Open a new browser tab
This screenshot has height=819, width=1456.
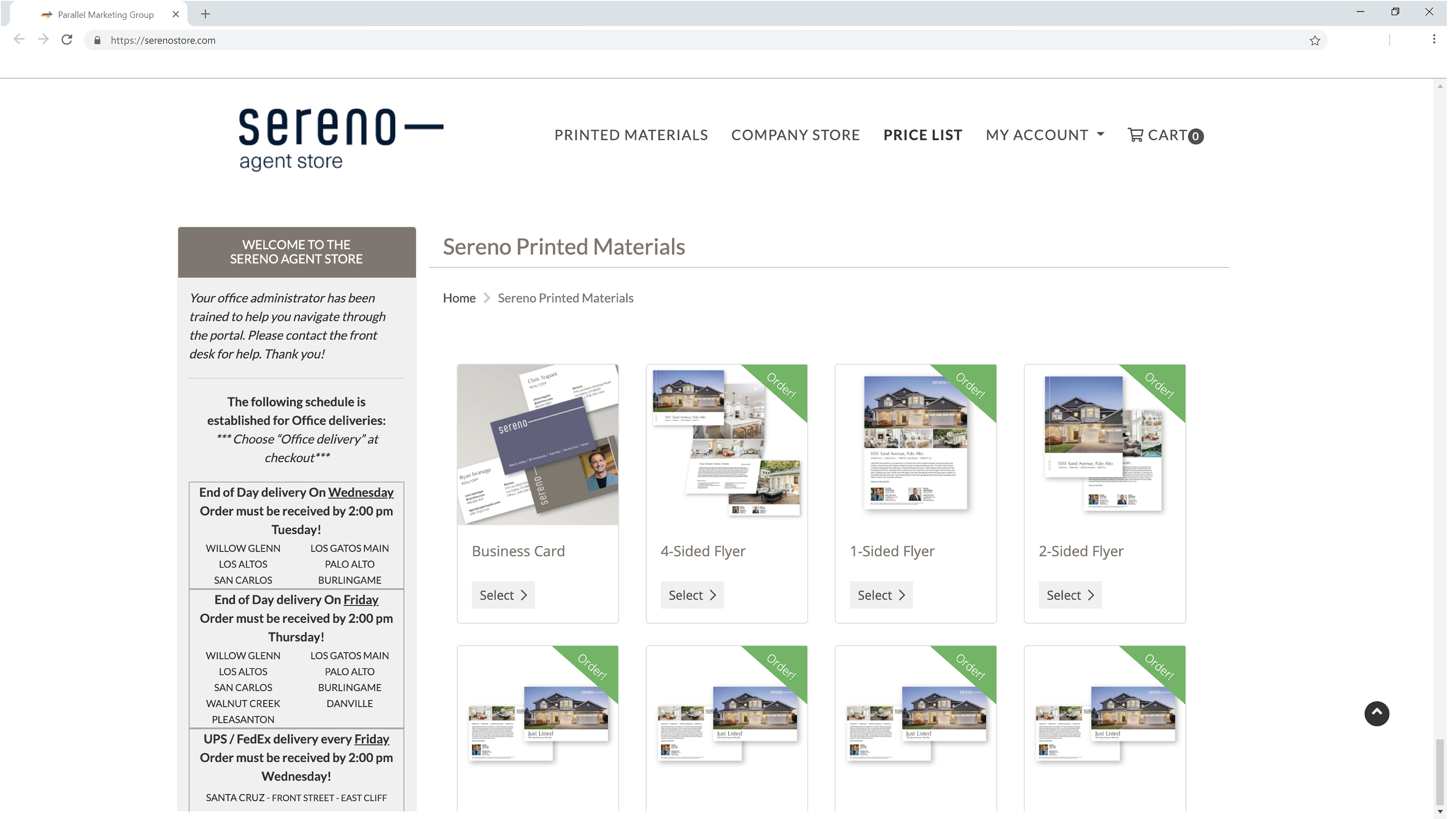click(205, 14)
